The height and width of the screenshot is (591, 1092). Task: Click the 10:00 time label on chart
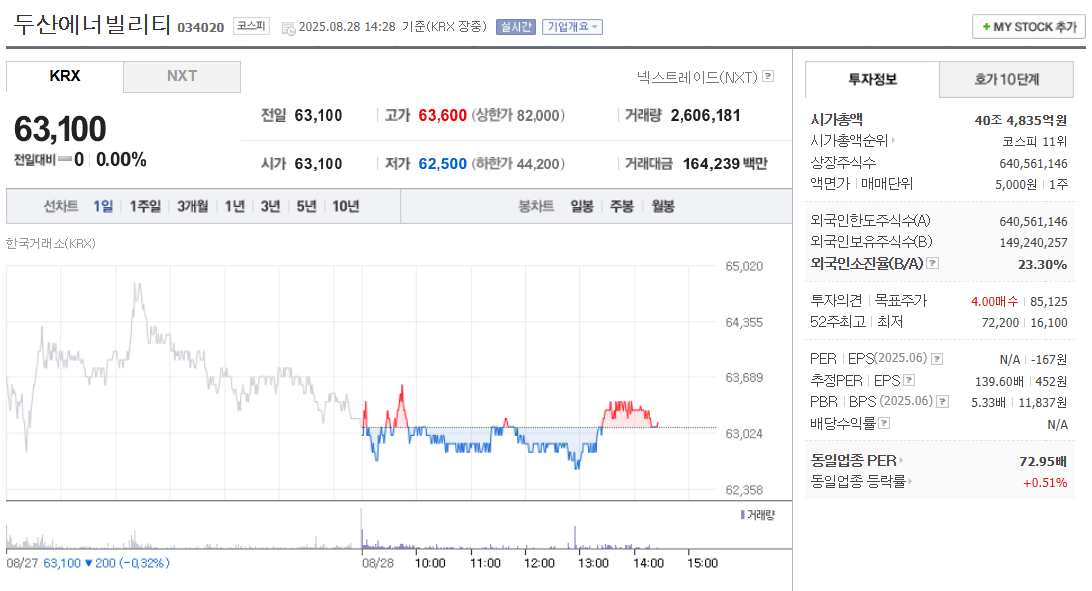[430, 563]
